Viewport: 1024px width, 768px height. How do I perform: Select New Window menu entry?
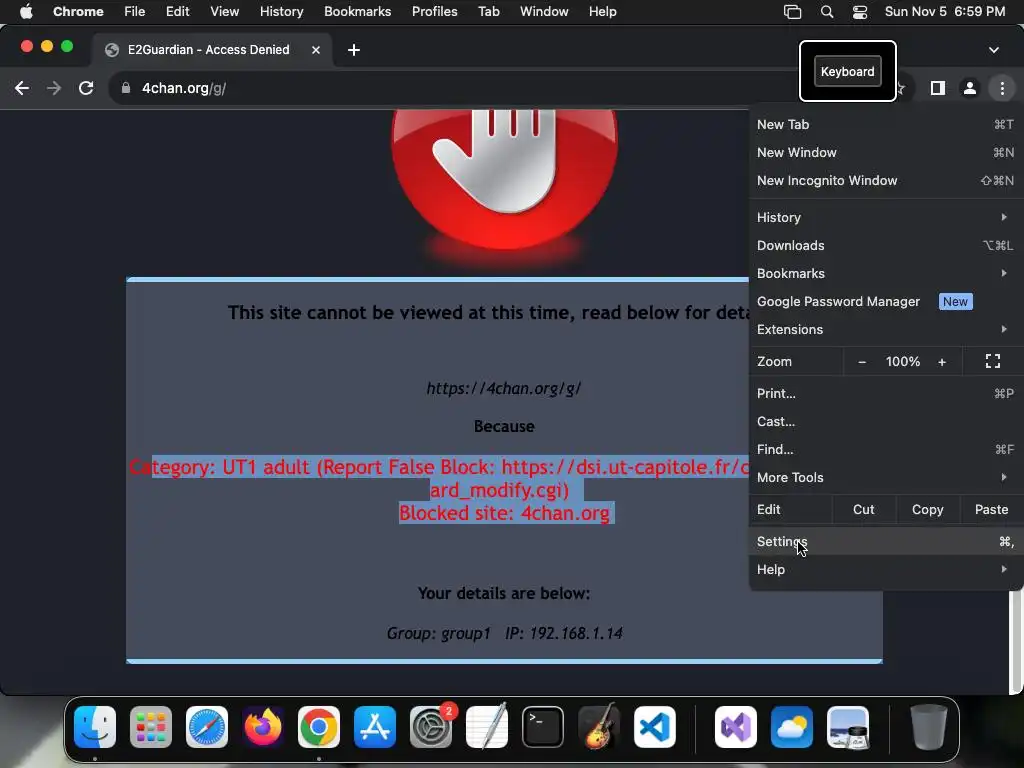pyautogui.click(x=885, y=152)
